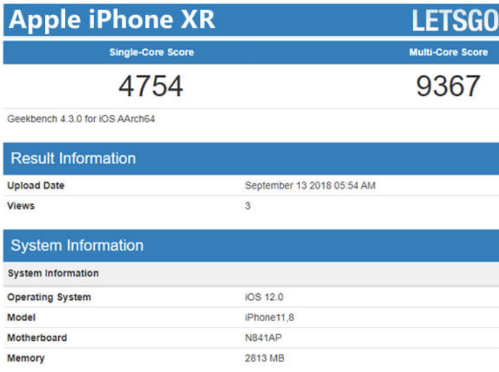The width and height of the screenshot is (499, 372).
Task: Click the 'iOS 12.0' value
Action: click(x=264, y=297)
